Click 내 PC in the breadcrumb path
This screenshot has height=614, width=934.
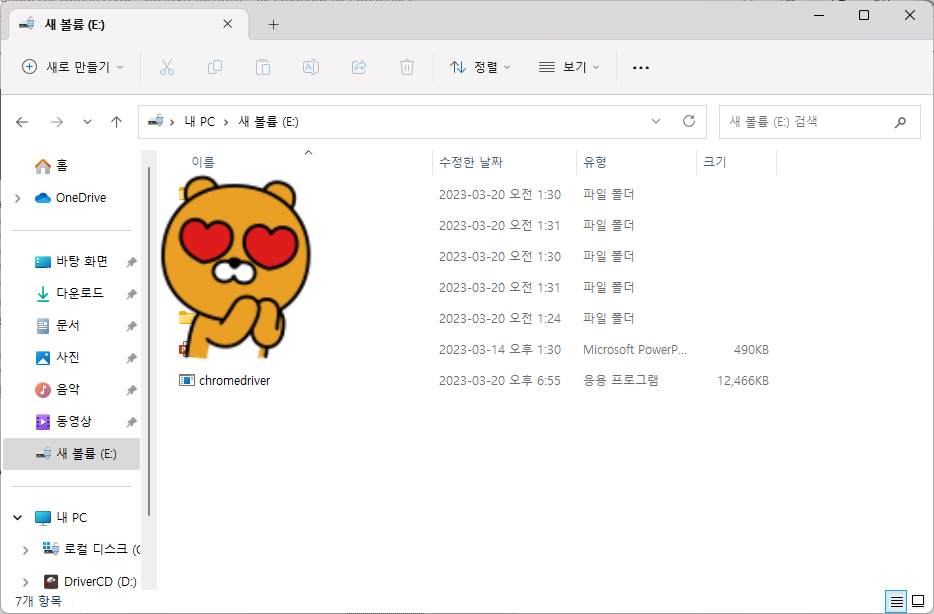(200, 122)
